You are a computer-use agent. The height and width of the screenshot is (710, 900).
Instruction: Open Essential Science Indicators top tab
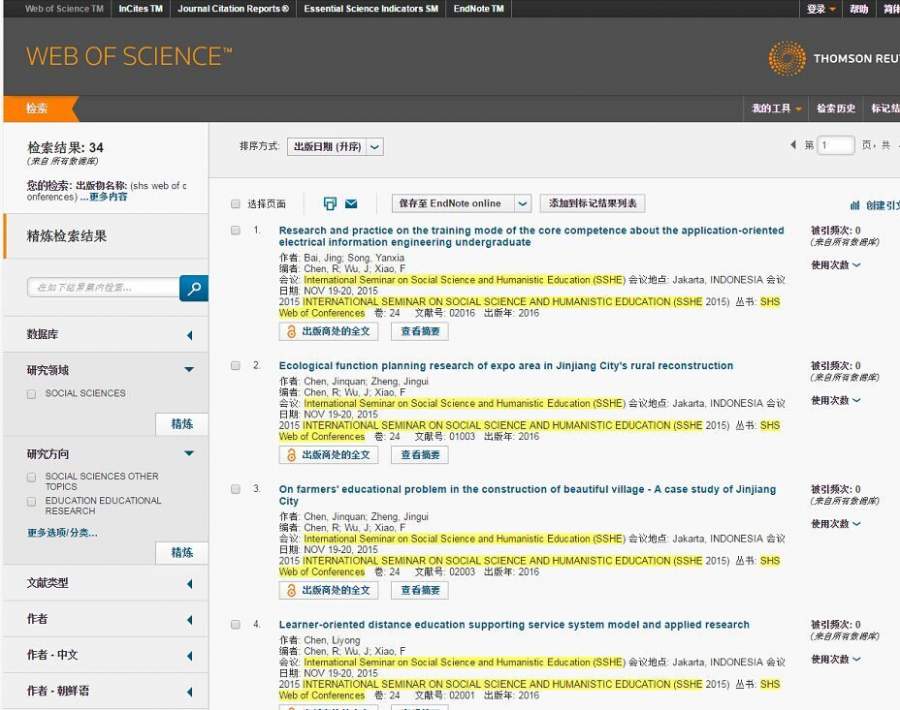[x=371, y=9]
